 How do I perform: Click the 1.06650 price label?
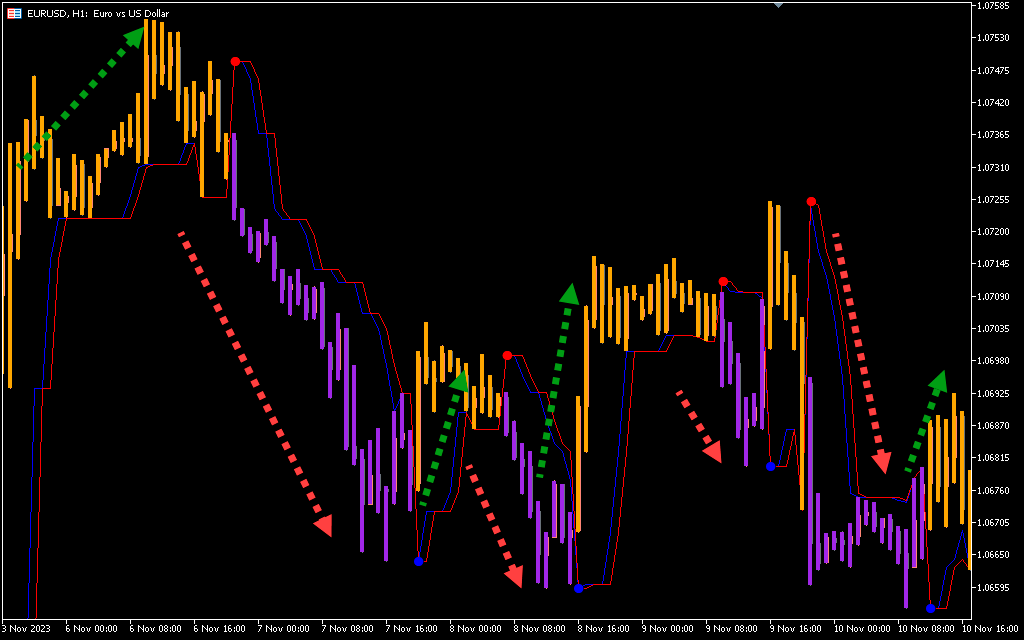995,554
